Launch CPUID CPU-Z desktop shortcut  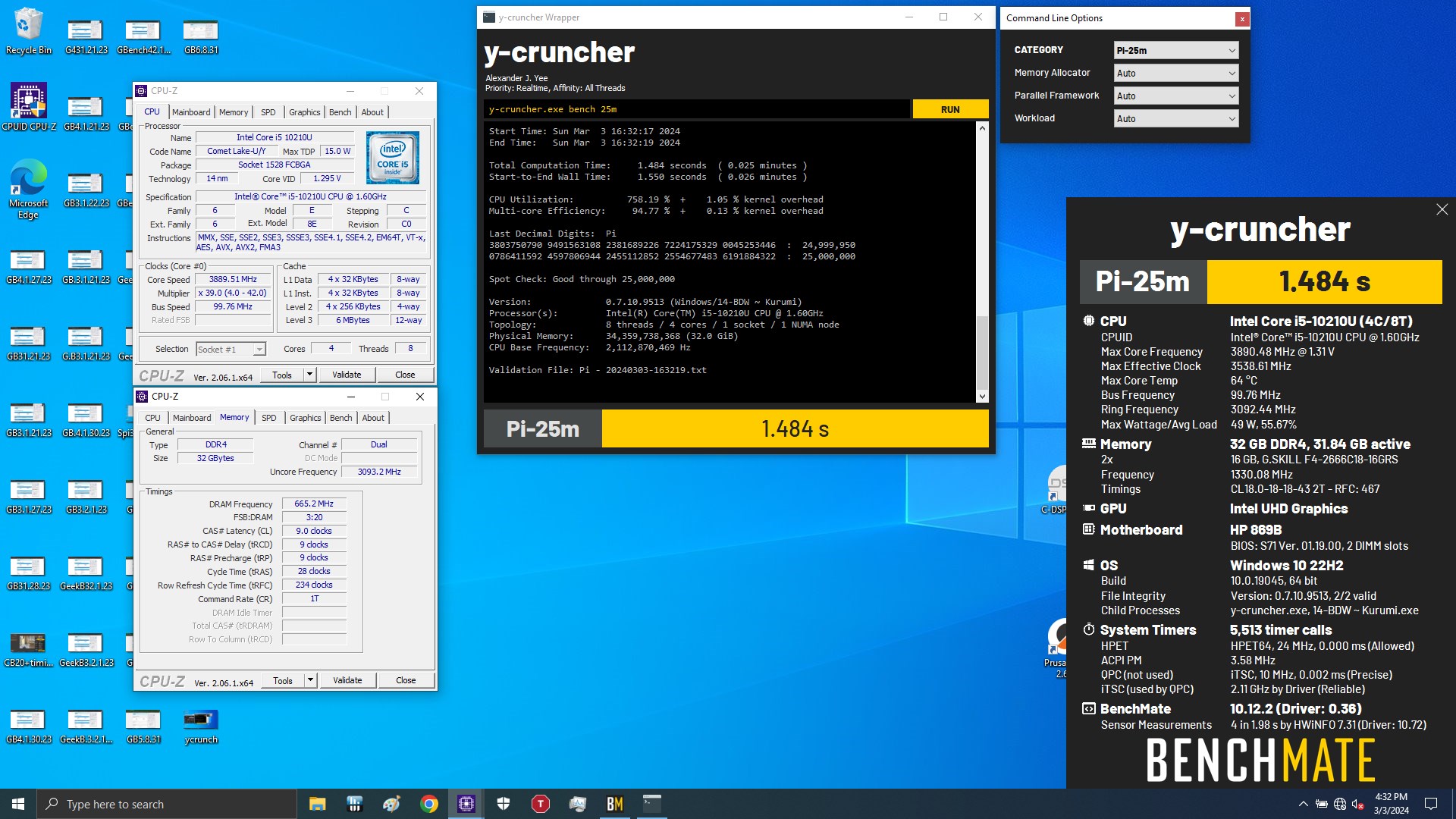point(29,106)
